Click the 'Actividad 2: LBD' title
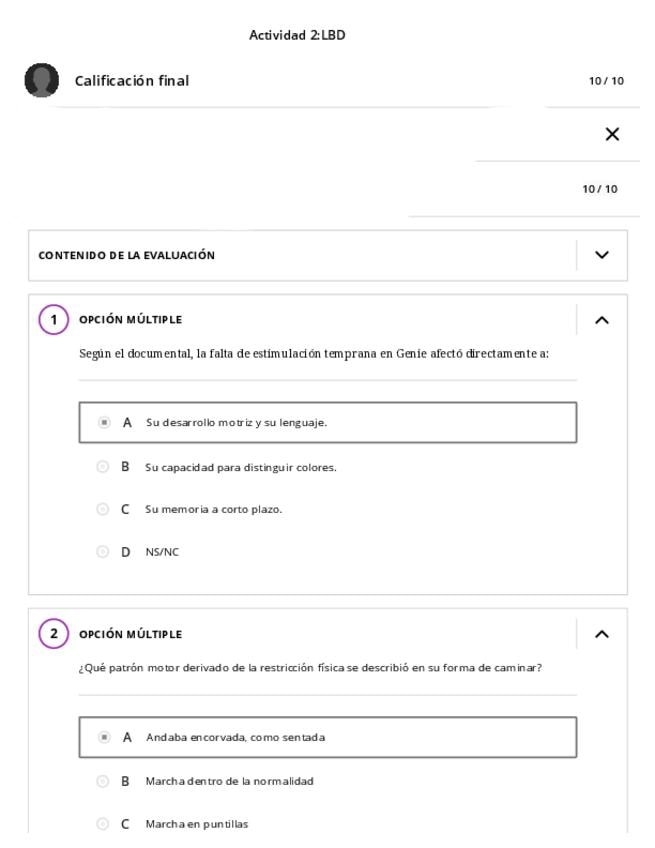 (297, 36)
